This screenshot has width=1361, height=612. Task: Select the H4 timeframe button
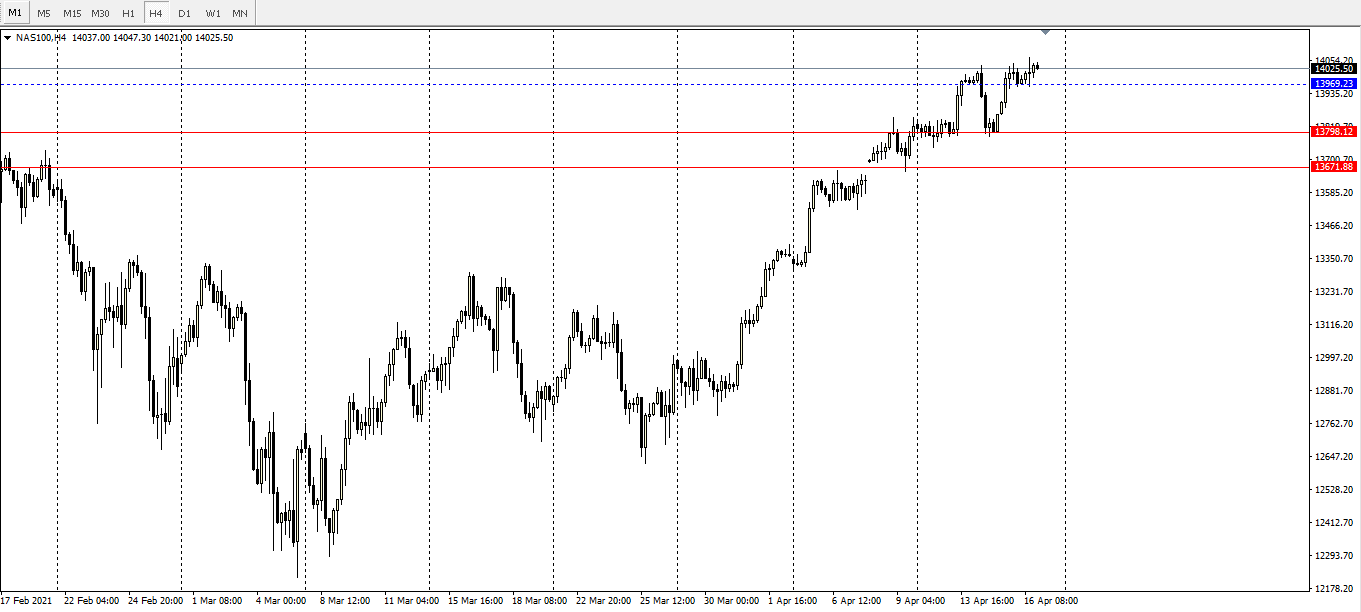[x=156, y=13]
